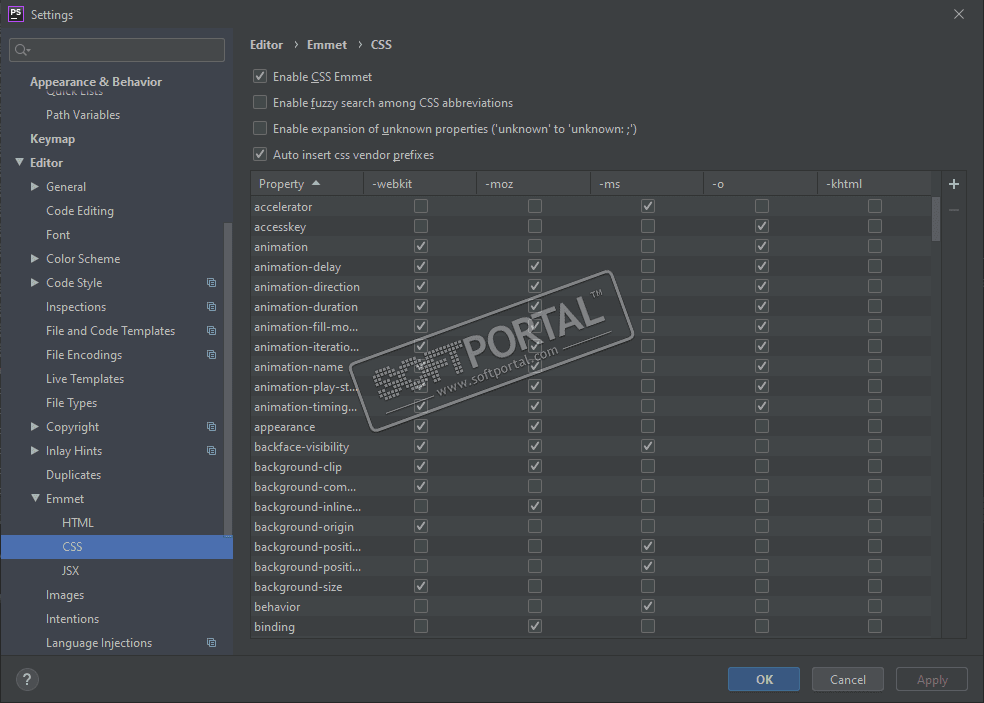Open Live Templates settings
The image size is (984, 703).
coord(85,378)
